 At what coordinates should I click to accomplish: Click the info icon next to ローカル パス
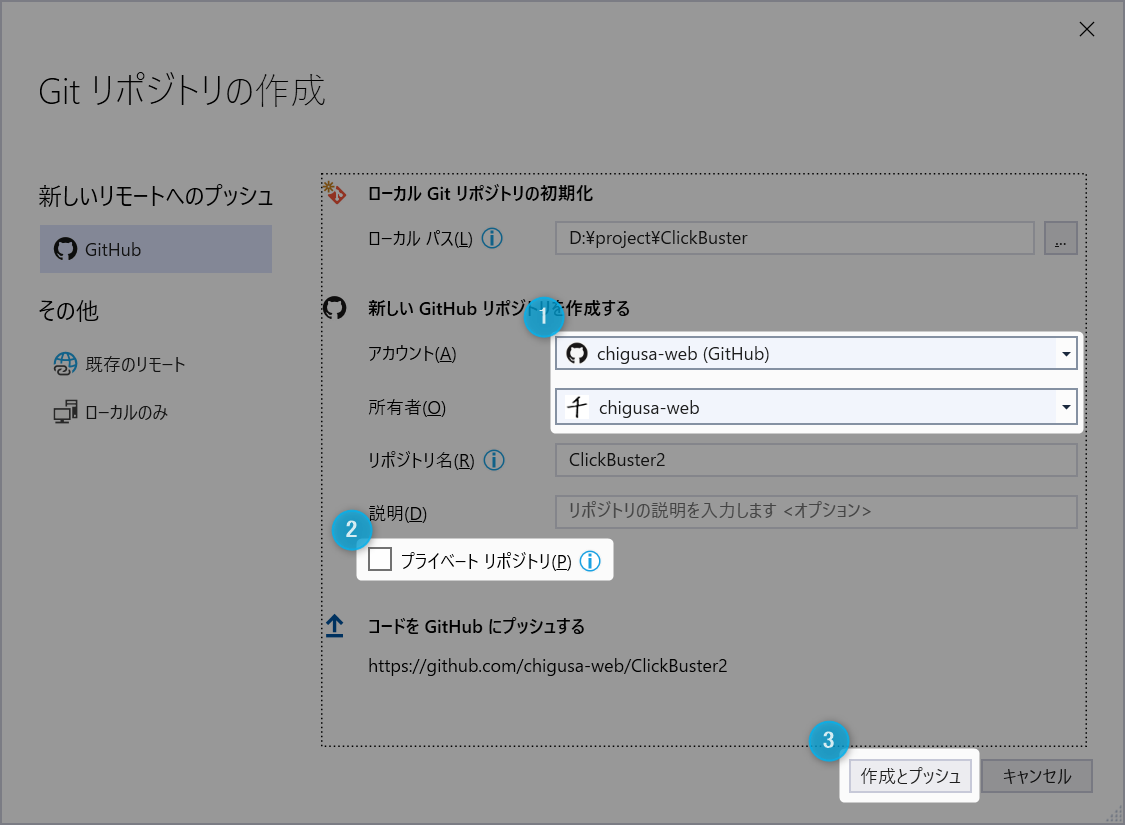(x=492, y=238)
